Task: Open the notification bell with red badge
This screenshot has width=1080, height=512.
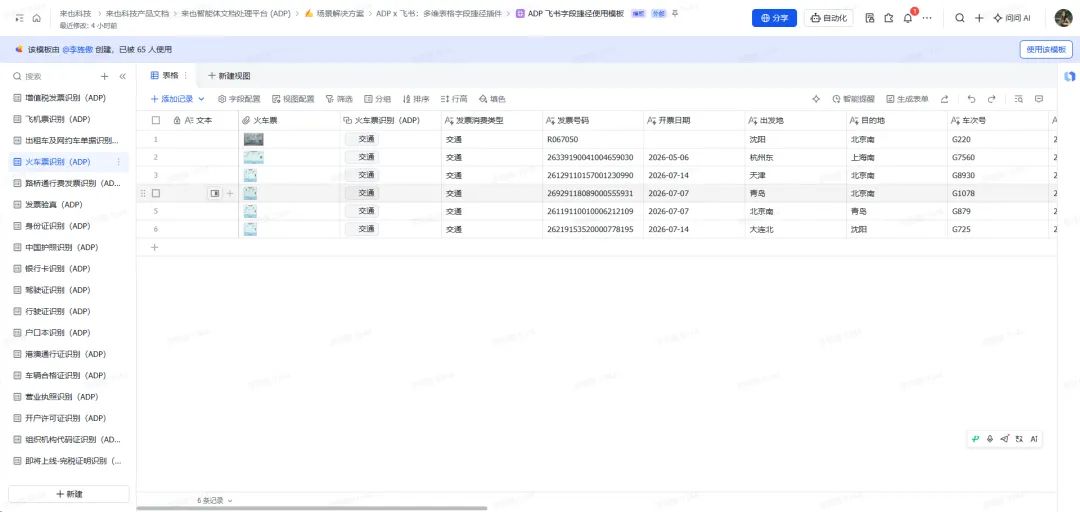Action: [908, 19]
